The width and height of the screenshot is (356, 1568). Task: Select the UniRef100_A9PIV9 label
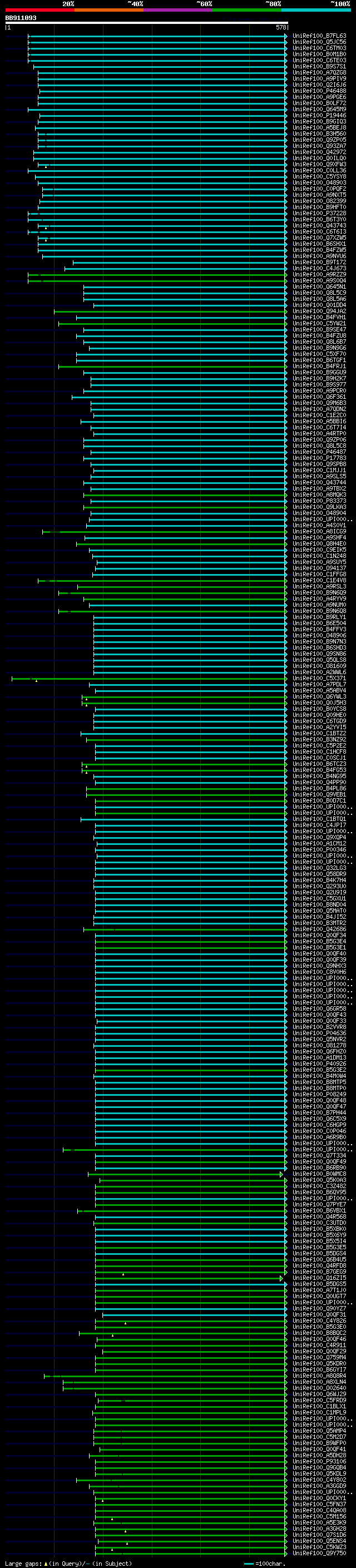319,78
